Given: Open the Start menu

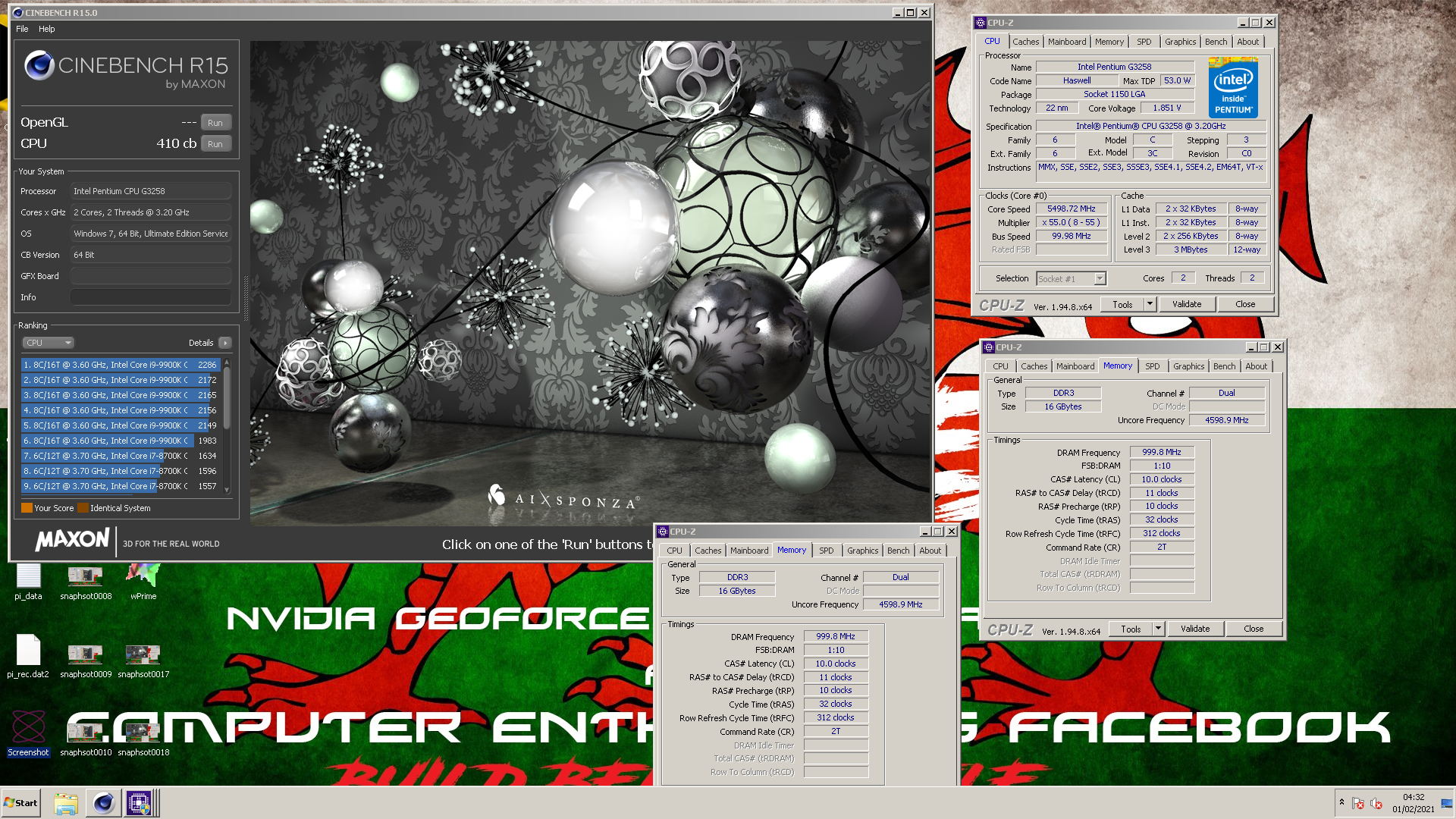Looking at the screenshot, I should click(20, 803).
